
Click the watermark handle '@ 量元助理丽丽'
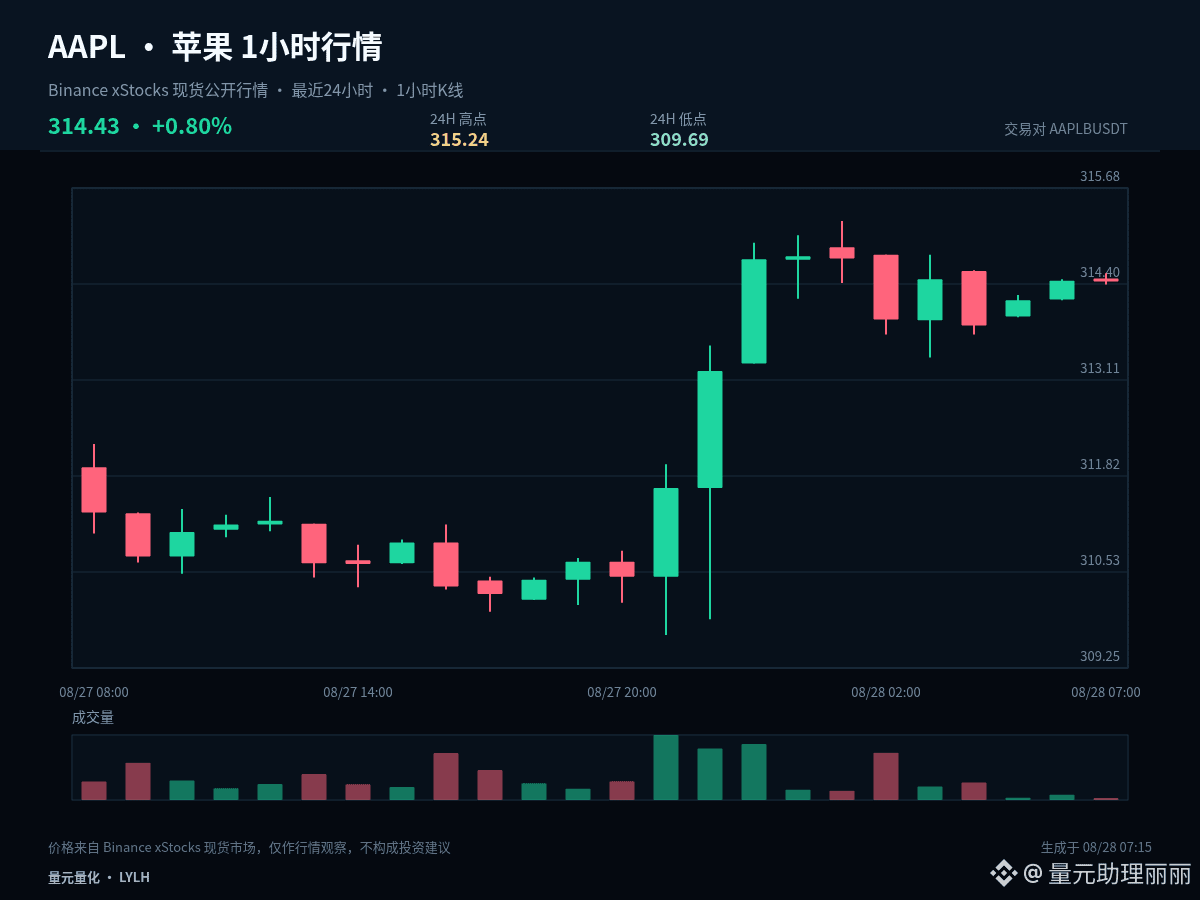[1108, 874]
